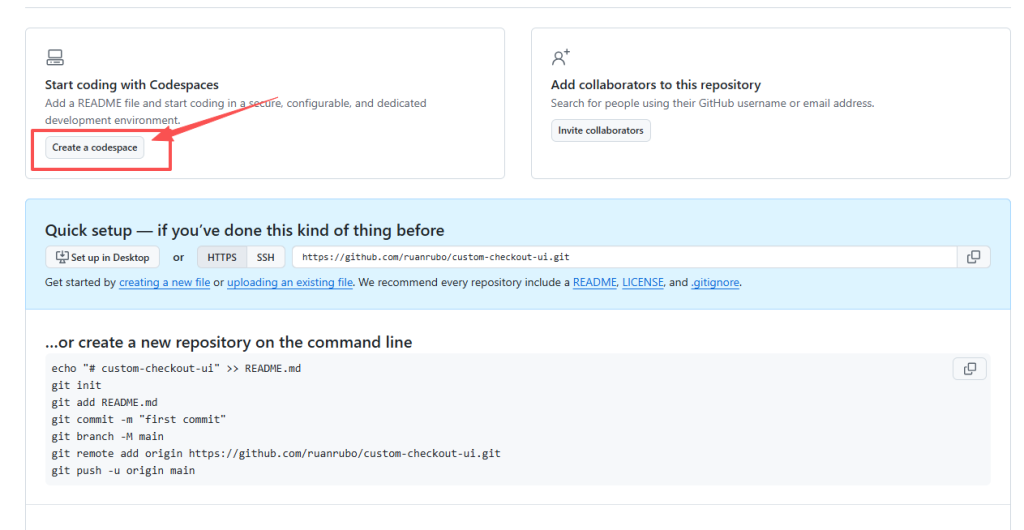Click the Quick setup heading text
This screenshot has height=530, width=1024.
pyautogui.click(x=244, y=230)
